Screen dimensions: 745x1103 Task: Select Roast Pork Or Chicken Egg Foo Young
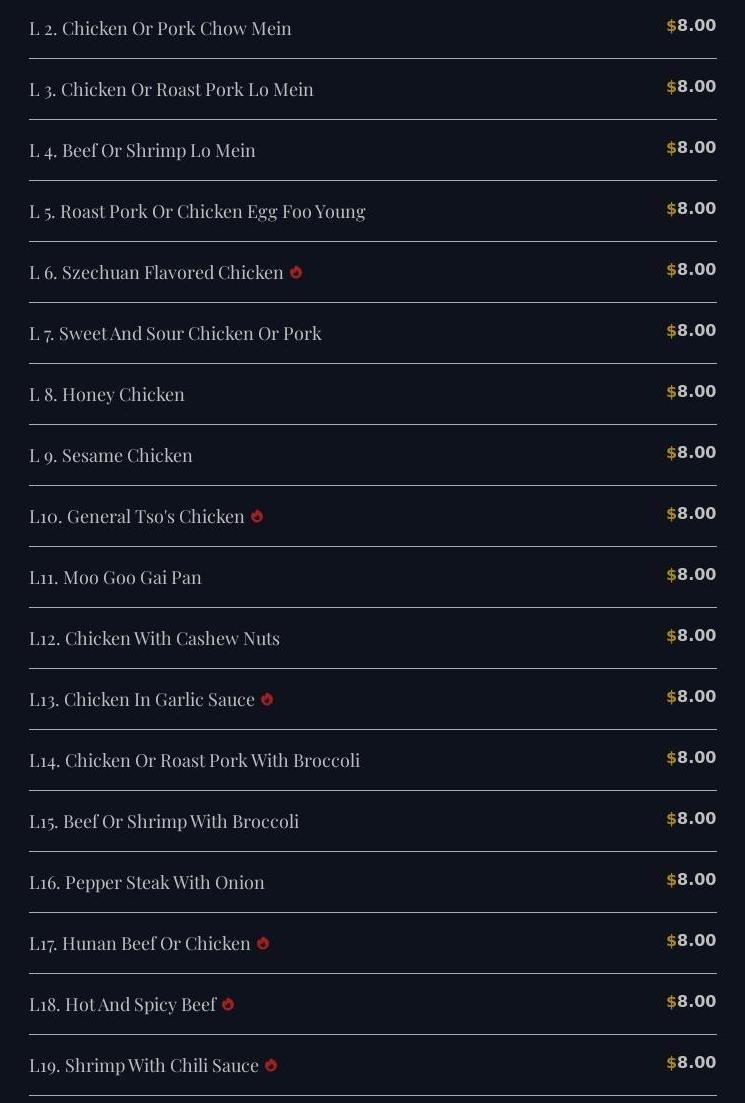[x=197, y=212]
